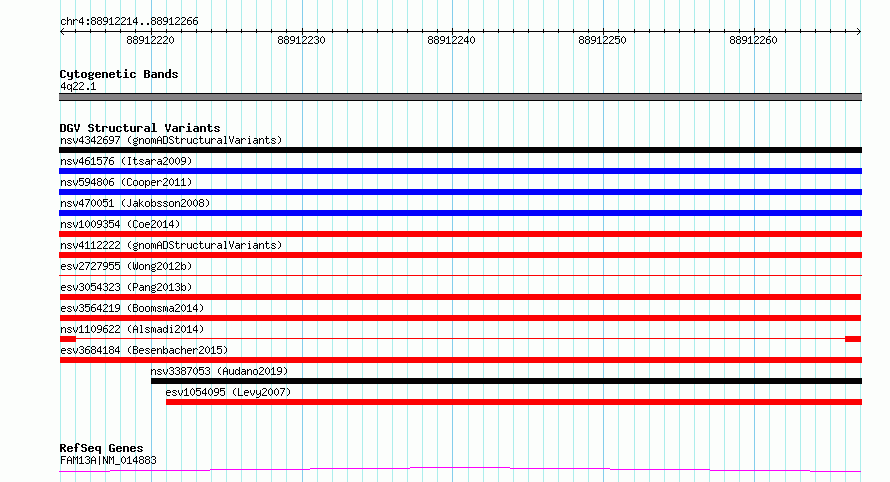Click the red bar for esv1054095

coord(514,402)
